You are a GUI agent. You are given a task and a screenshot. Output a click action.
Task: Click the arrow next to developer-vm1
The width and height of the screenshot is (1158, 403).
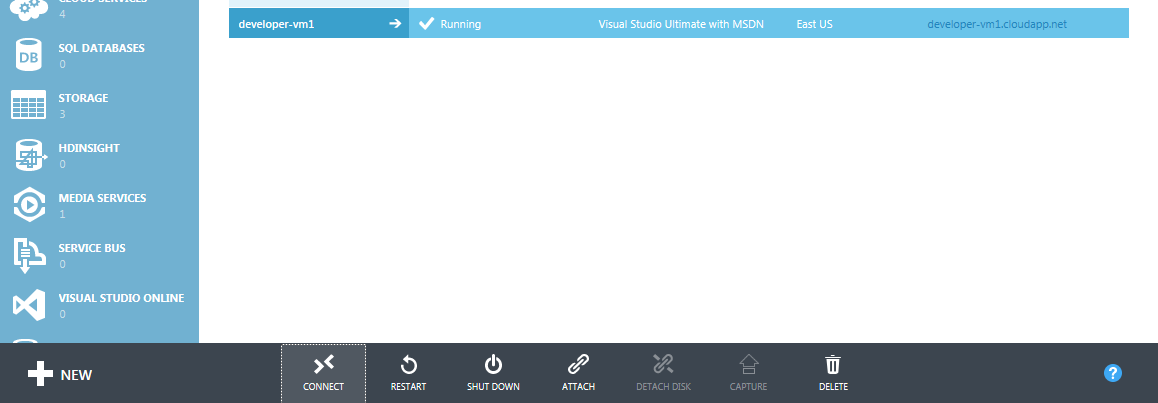pyautogui.click(x=395, y=24)
